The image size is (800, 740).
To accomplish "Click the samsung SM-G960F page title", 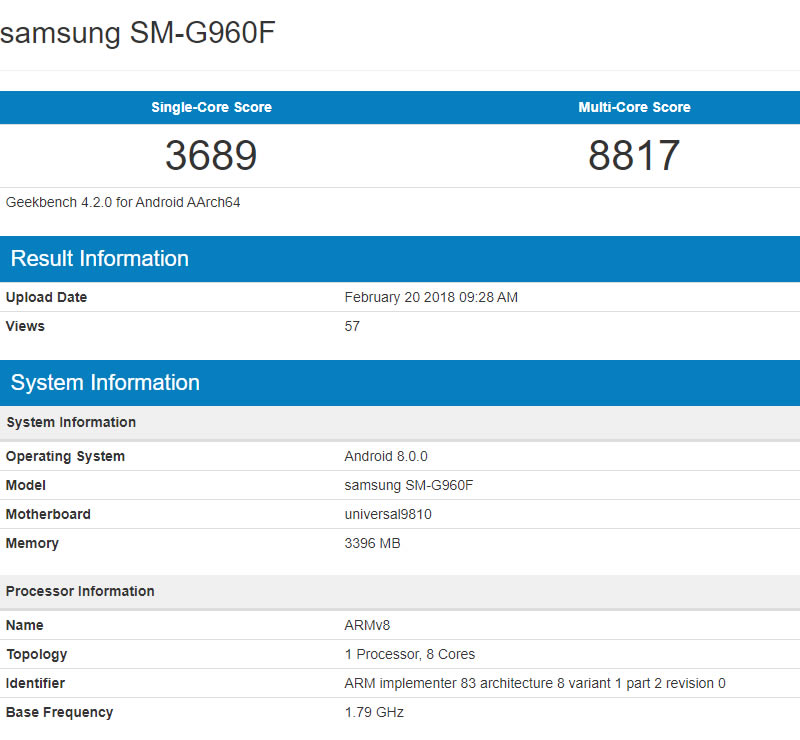I will click(138, 33).
